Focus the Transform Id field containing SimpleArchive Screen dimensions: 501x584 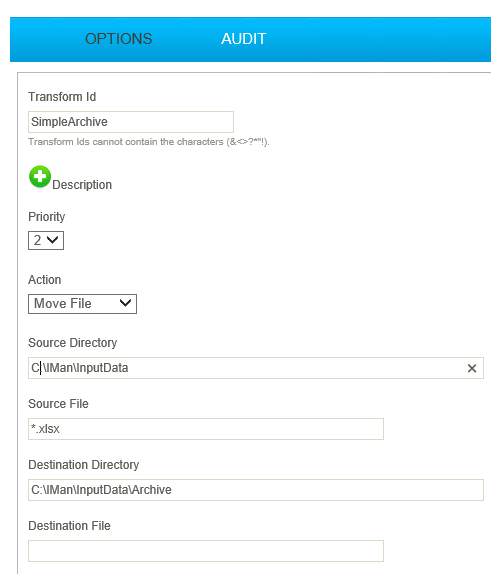pos(131,122)
